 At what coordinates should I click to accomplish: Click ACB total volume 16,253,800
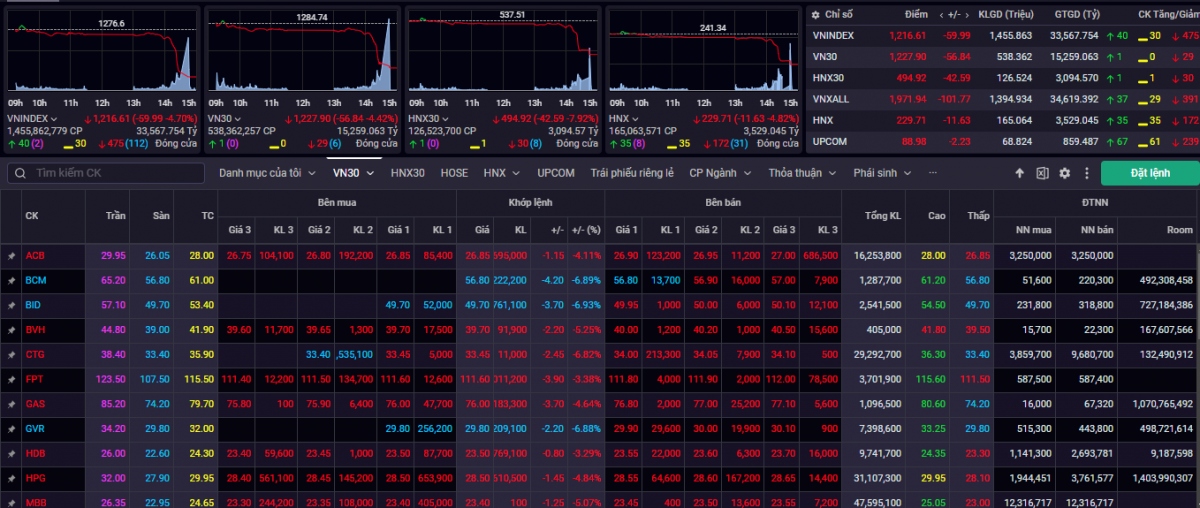pos(875,256)
